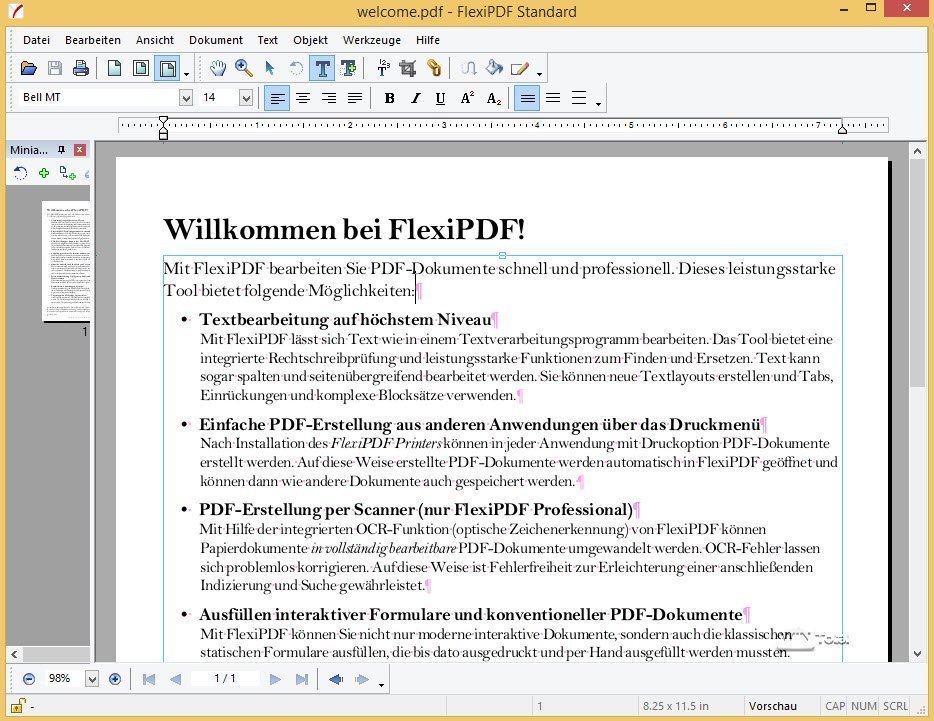Select the Hand pan tool

pos(218,68)
